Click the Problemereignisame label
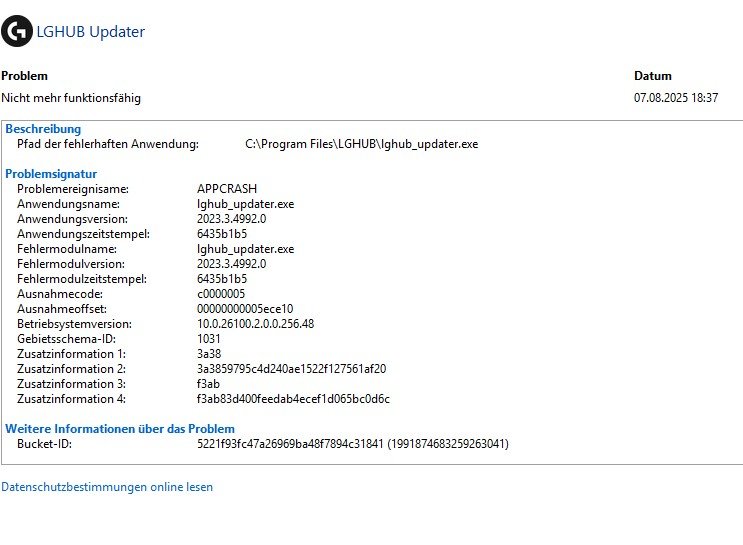 point(73,189)
